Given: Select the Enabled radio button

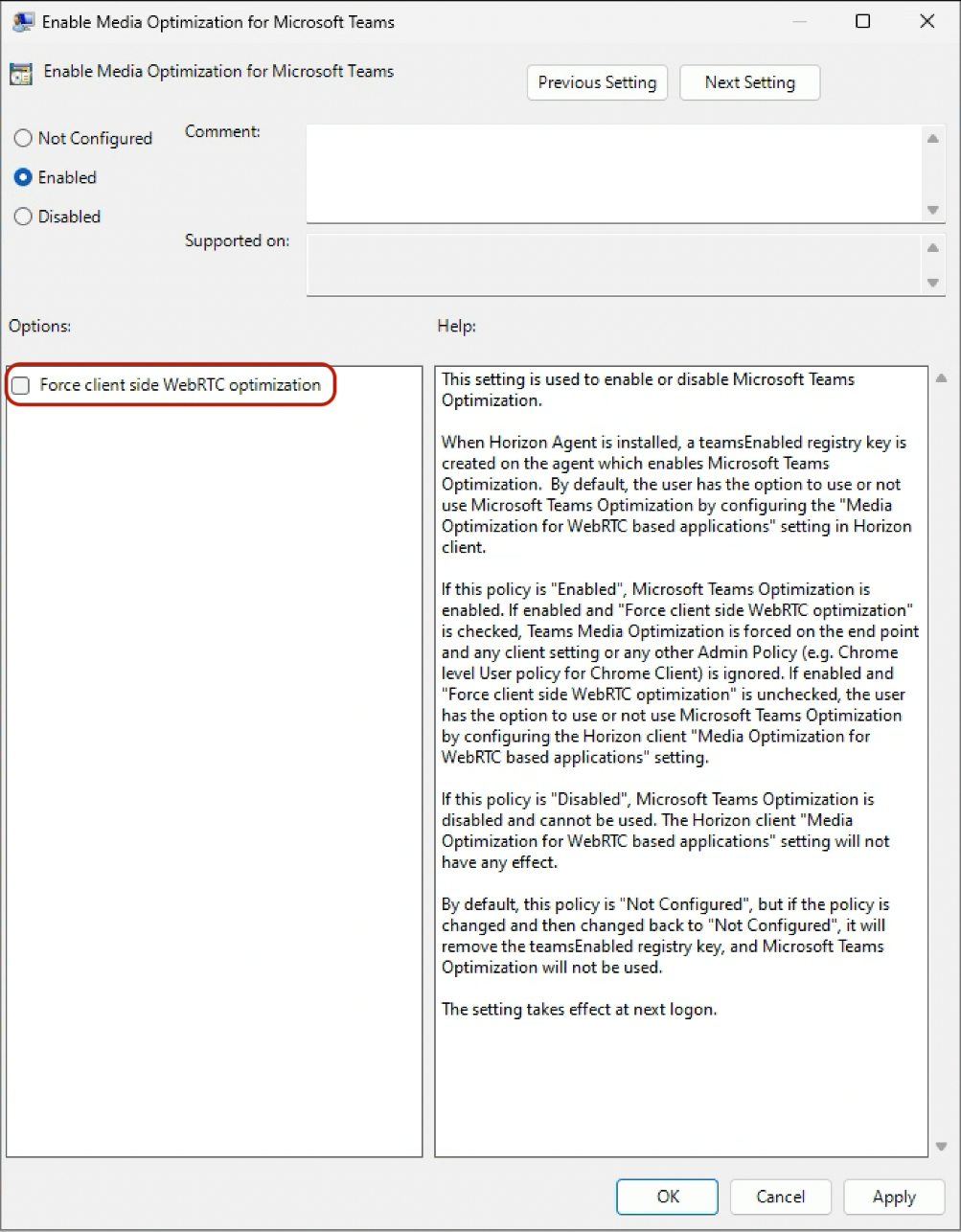Looking at the screenshot, I should tap(23, 177).
